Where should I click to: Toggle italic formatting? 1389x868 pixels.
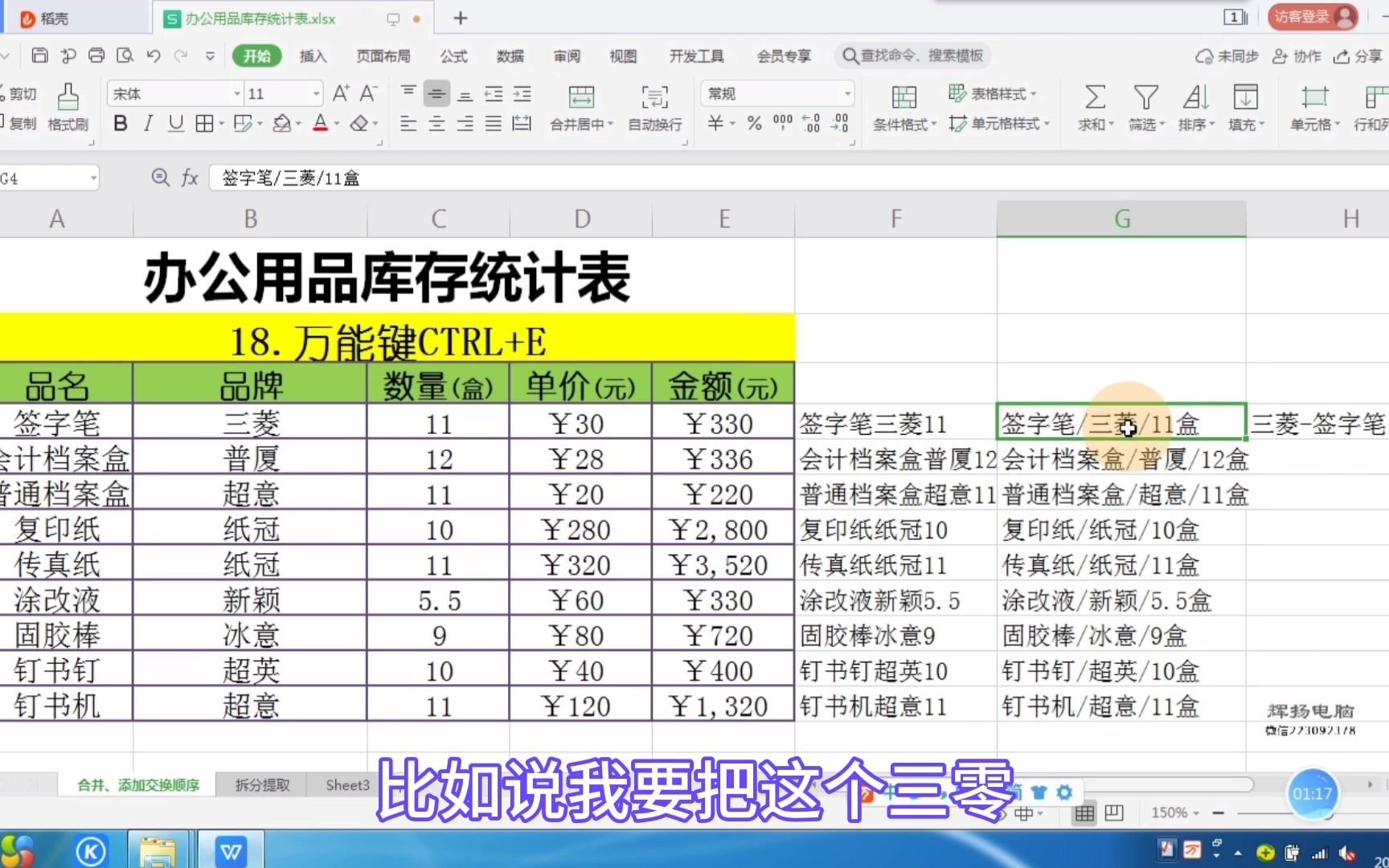tap(147, 124)
